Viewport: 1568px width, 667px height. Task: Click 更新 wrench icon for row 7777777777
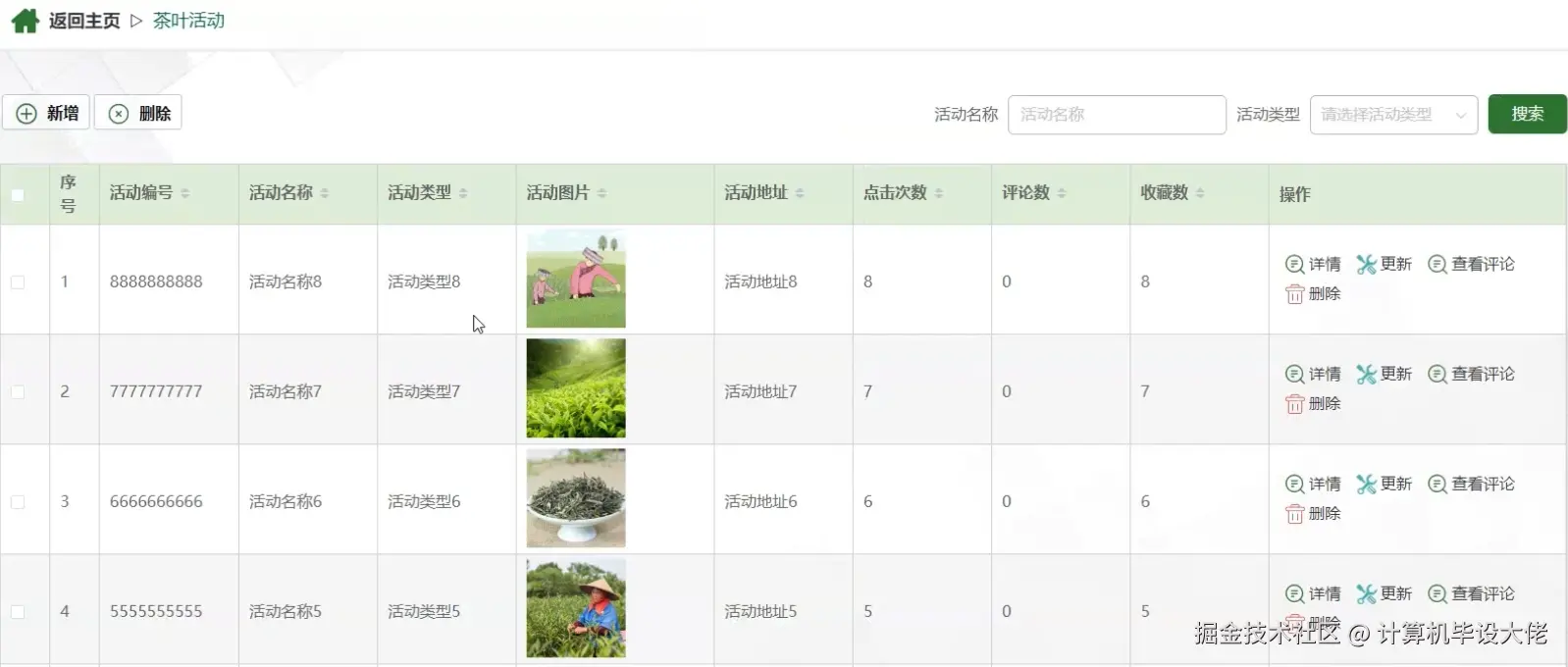point(1366,374)
